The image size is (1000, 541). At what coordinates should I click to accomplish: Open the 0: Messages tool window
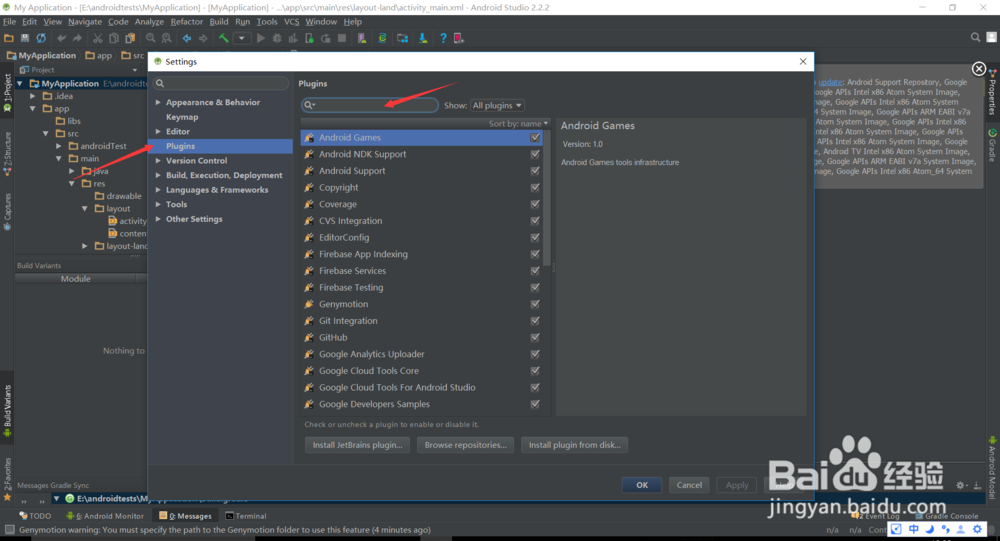pos(186,515)
